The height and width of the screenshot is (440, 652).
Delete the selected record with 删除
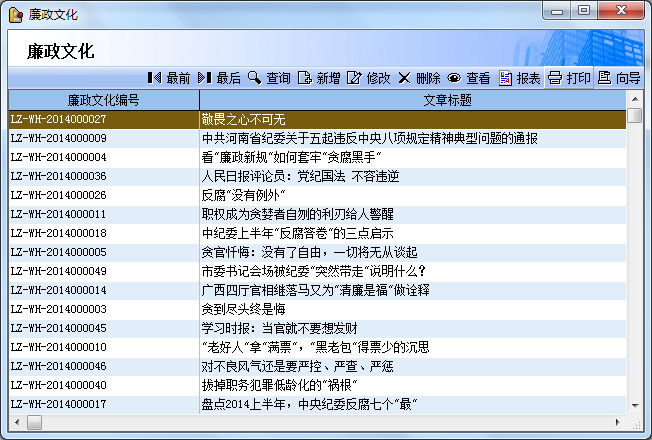pos(419,78)
